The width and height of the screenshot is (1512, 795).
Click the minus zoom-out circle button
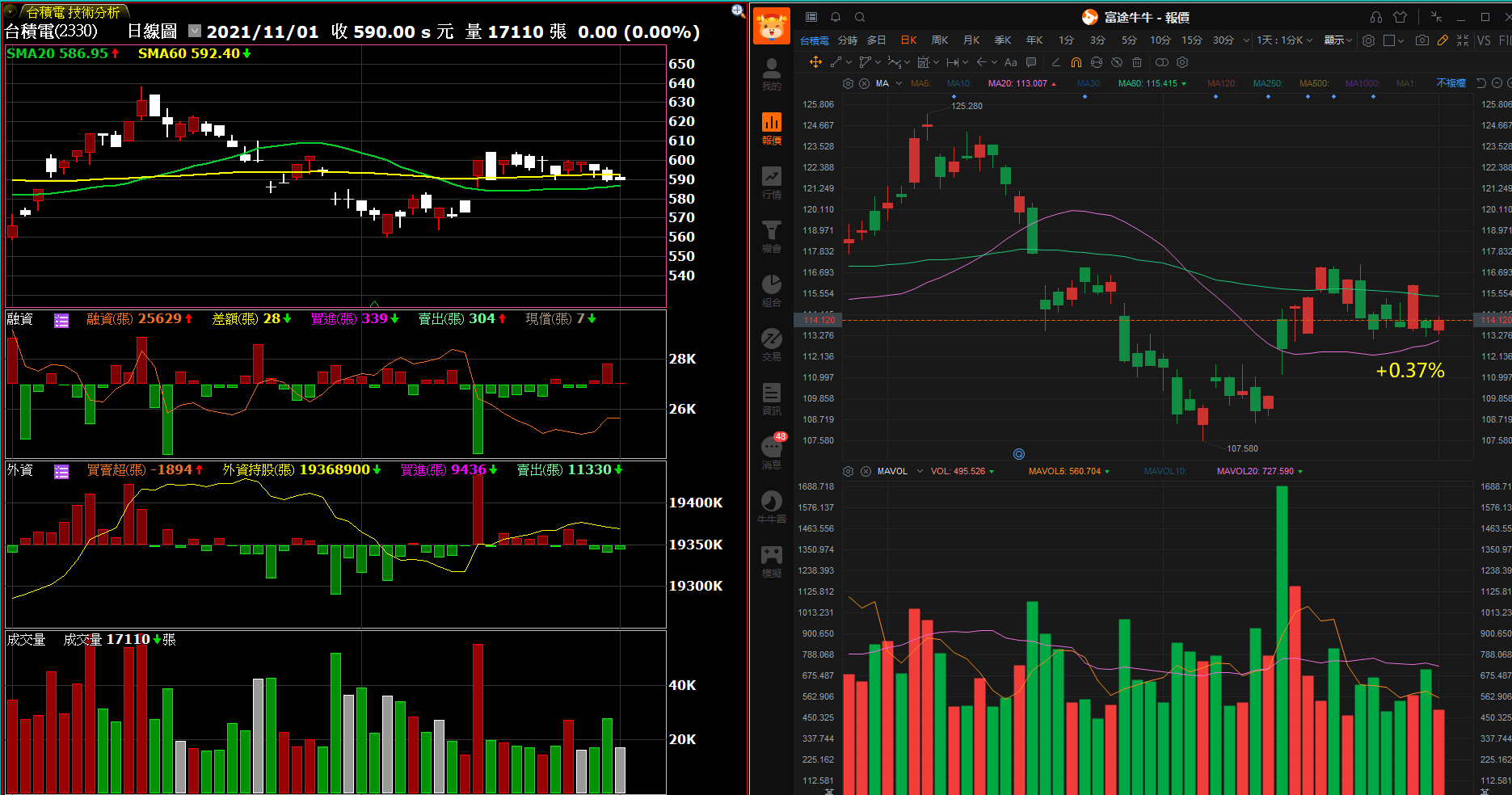(x=1497, y=83)
